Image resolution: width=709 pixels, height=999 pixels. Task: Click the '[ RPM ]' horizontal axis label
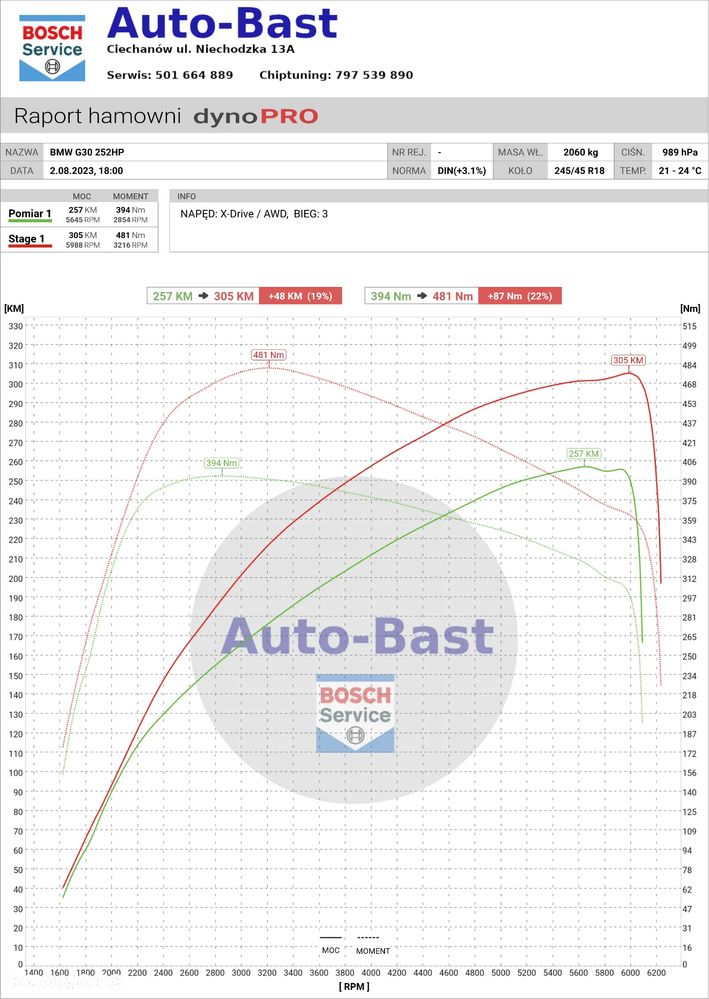click(x=354, y=986)
